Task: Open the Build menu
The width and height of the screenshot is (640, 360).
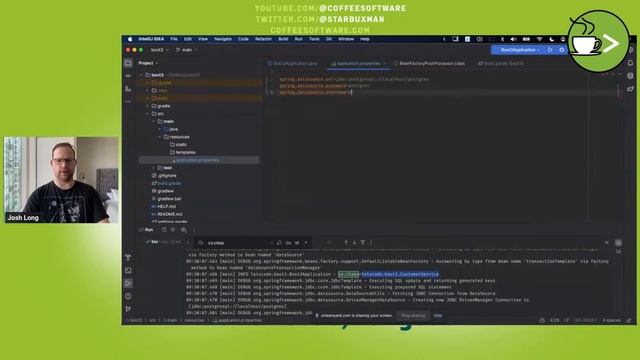Action: click(283, 39)
